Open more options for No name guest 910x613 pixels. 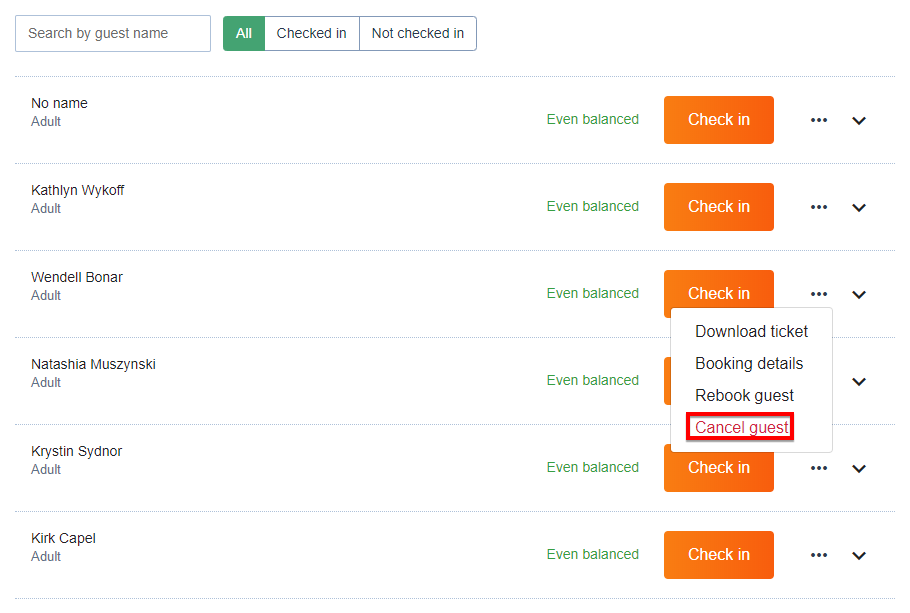(x=819, y=120)
